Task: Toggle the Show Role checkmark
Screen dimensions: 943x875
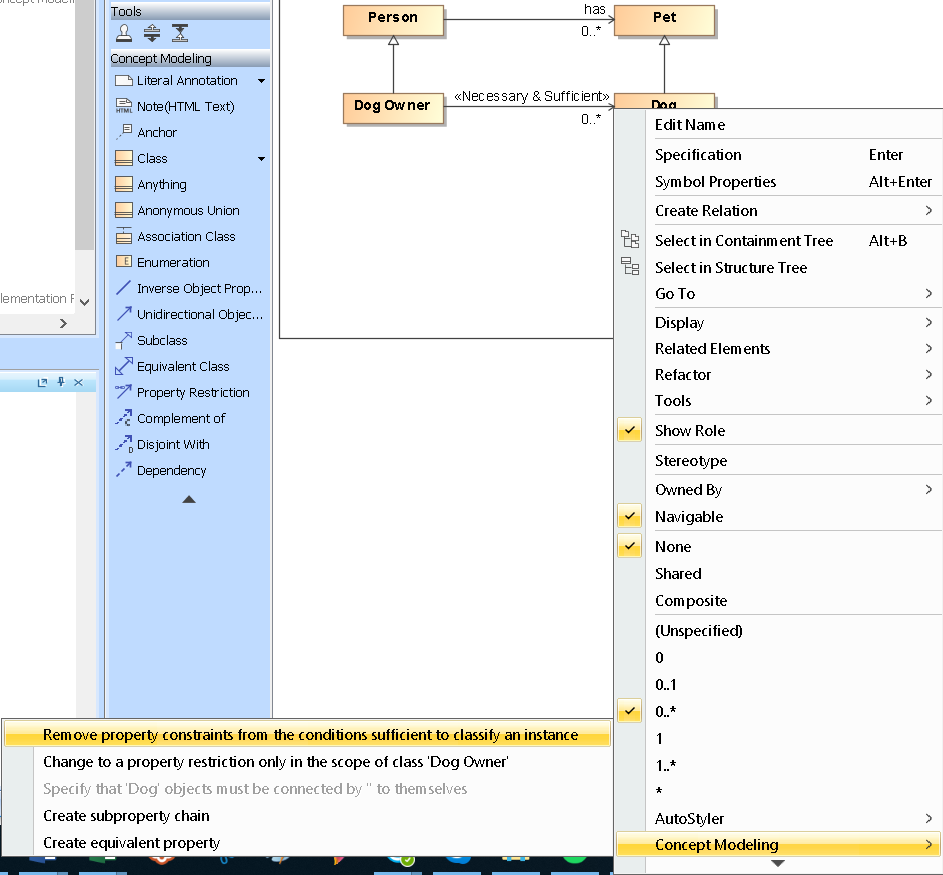Action: coord(630,431)
